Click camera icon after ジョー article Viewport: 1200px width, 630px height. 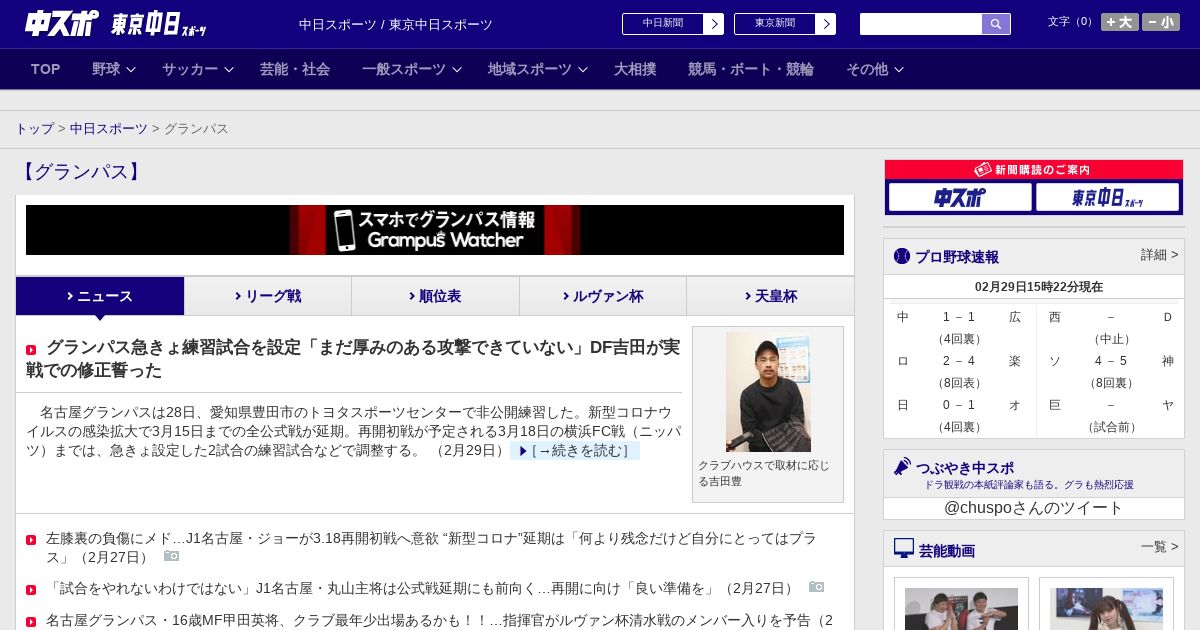pos(172,556)
